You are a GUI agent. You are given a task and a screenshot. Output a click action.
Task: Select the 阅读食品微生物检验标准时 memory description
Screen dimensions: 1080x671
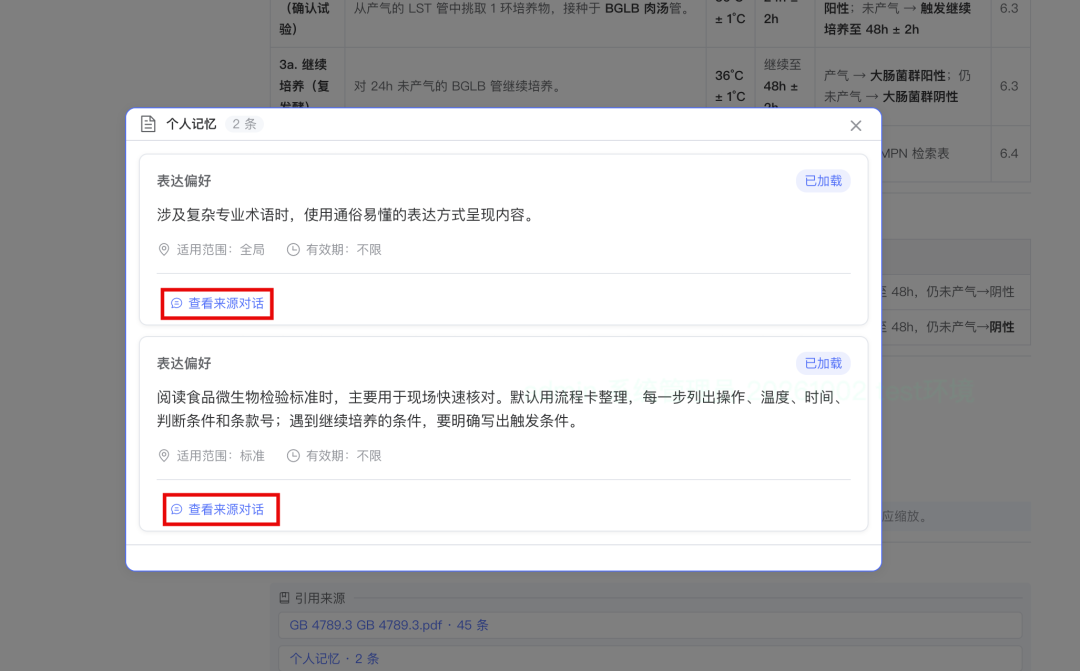(x=503, y=409)
